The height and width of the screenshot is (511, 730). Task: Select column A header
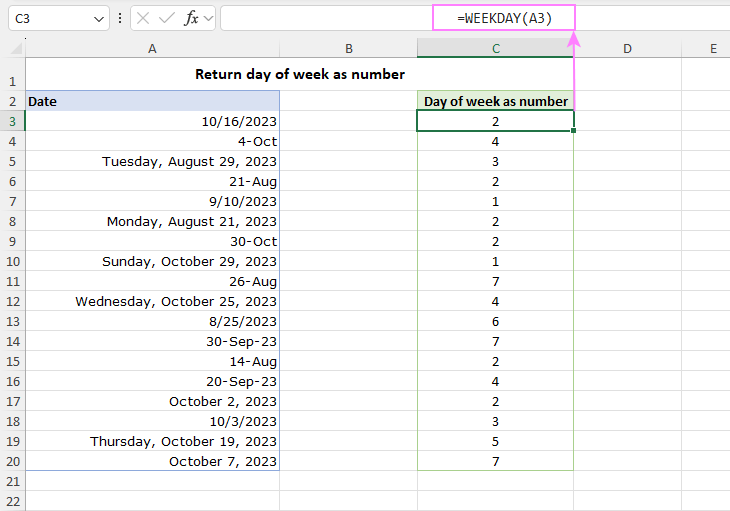(152, 48)
